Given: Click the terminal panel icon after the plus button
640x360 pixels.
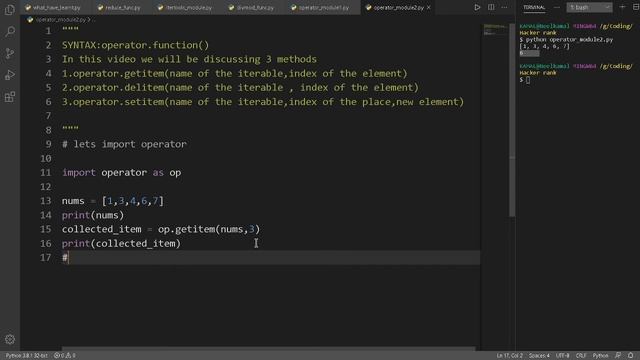Looking at the screenshot, I should point(636,7).
